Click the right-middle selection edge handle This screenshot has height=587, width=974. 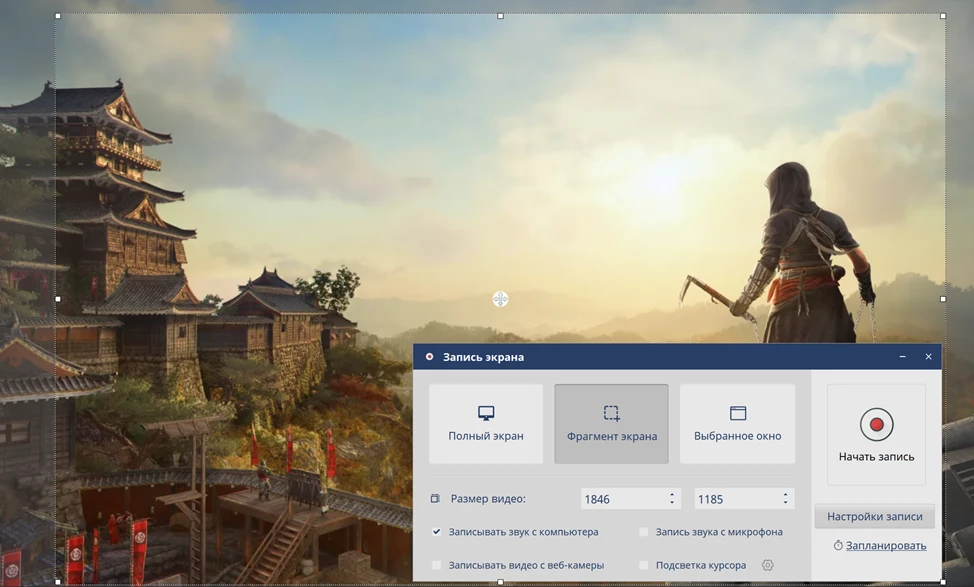click(943, 299)
